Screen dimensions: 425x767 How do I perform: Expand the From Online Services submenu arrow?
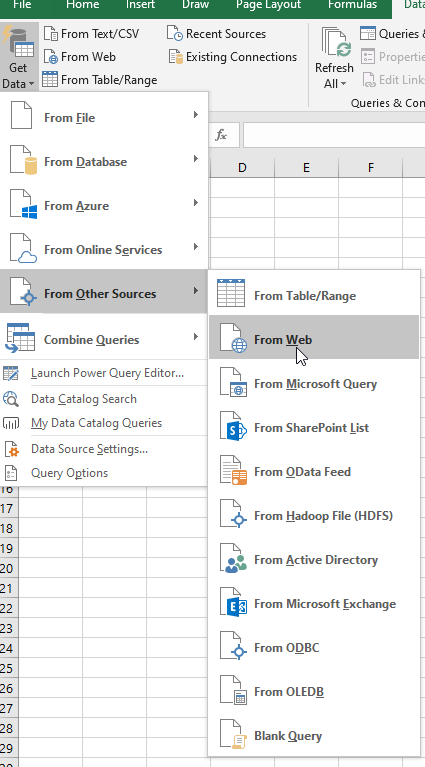pyautogui.click(x=196, y=247)
